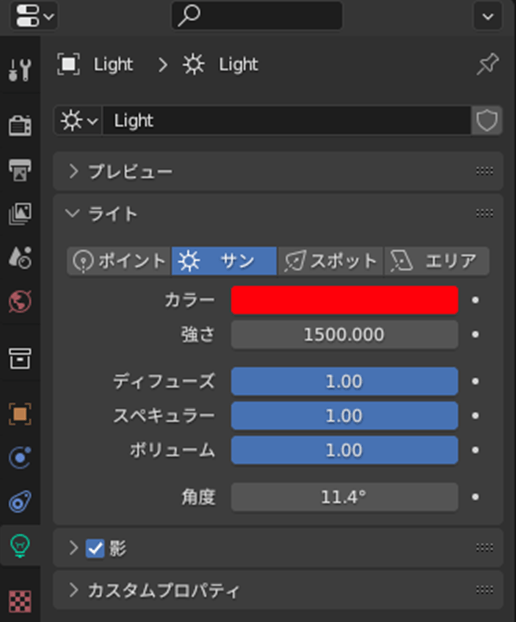
Task: Toggle the pin icon in header
Action: click(487, 64)
